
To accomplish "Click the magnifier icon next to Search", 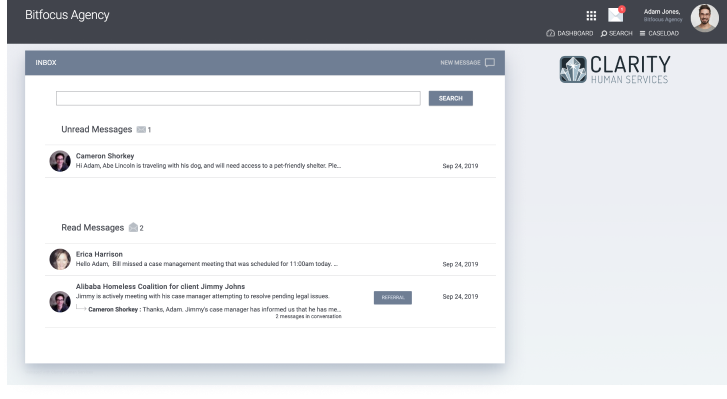I will pos(604,33).
